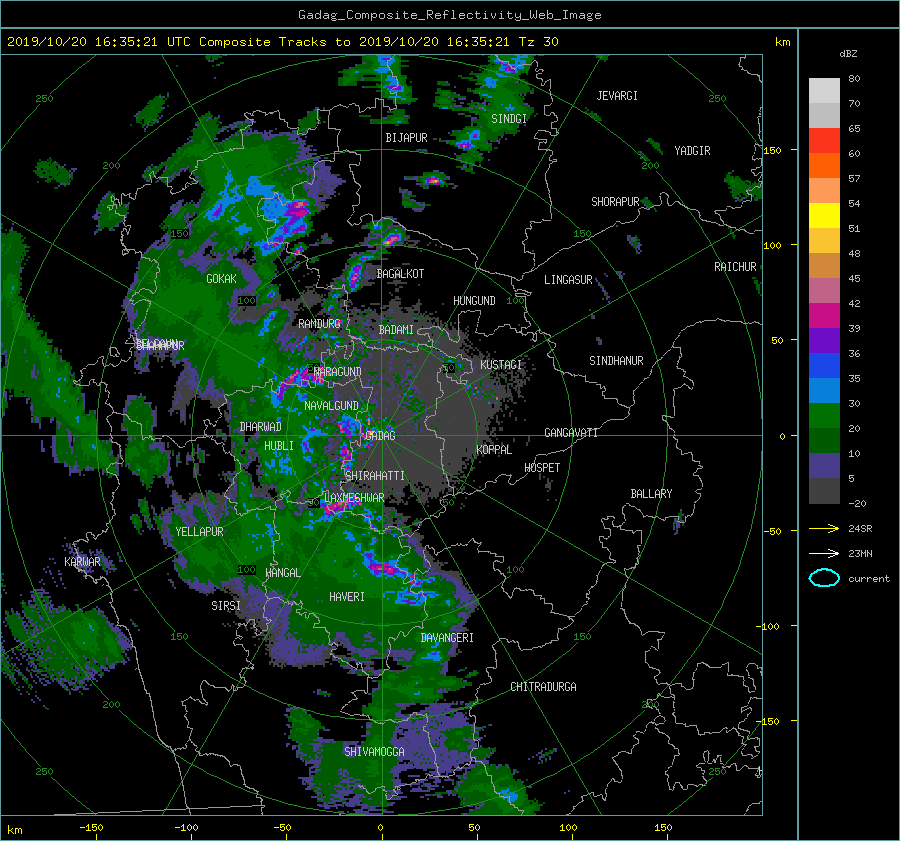Click the GANGAVATI city label

[x=571, y=433]
